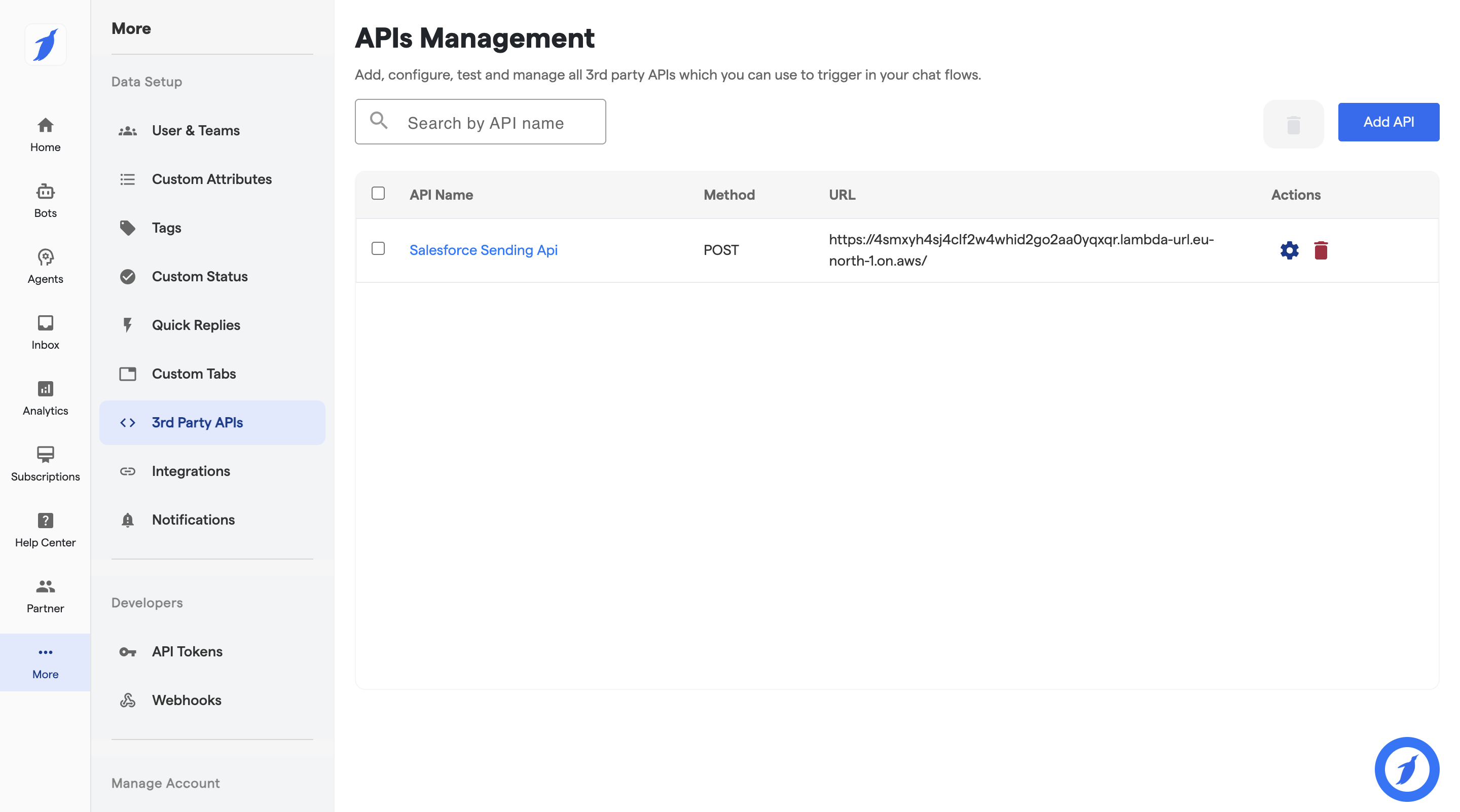Open Webhooks under Developers
Image resolution: width=1460 pixels, height=812 pixels.
[x=187, y=700]
